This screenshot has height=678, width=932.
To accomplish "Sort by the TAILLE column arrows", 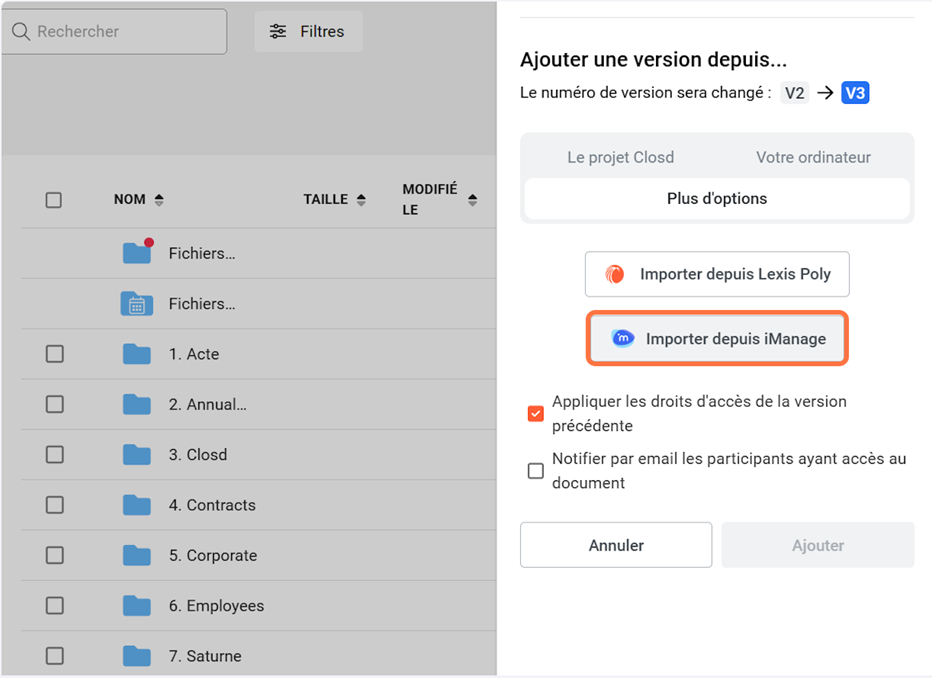I will point(361,200).
